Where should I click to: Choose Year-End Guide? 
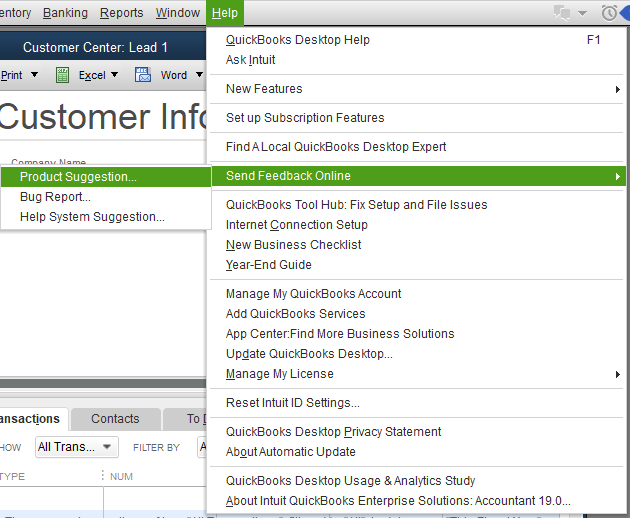(x=416, y=265)
